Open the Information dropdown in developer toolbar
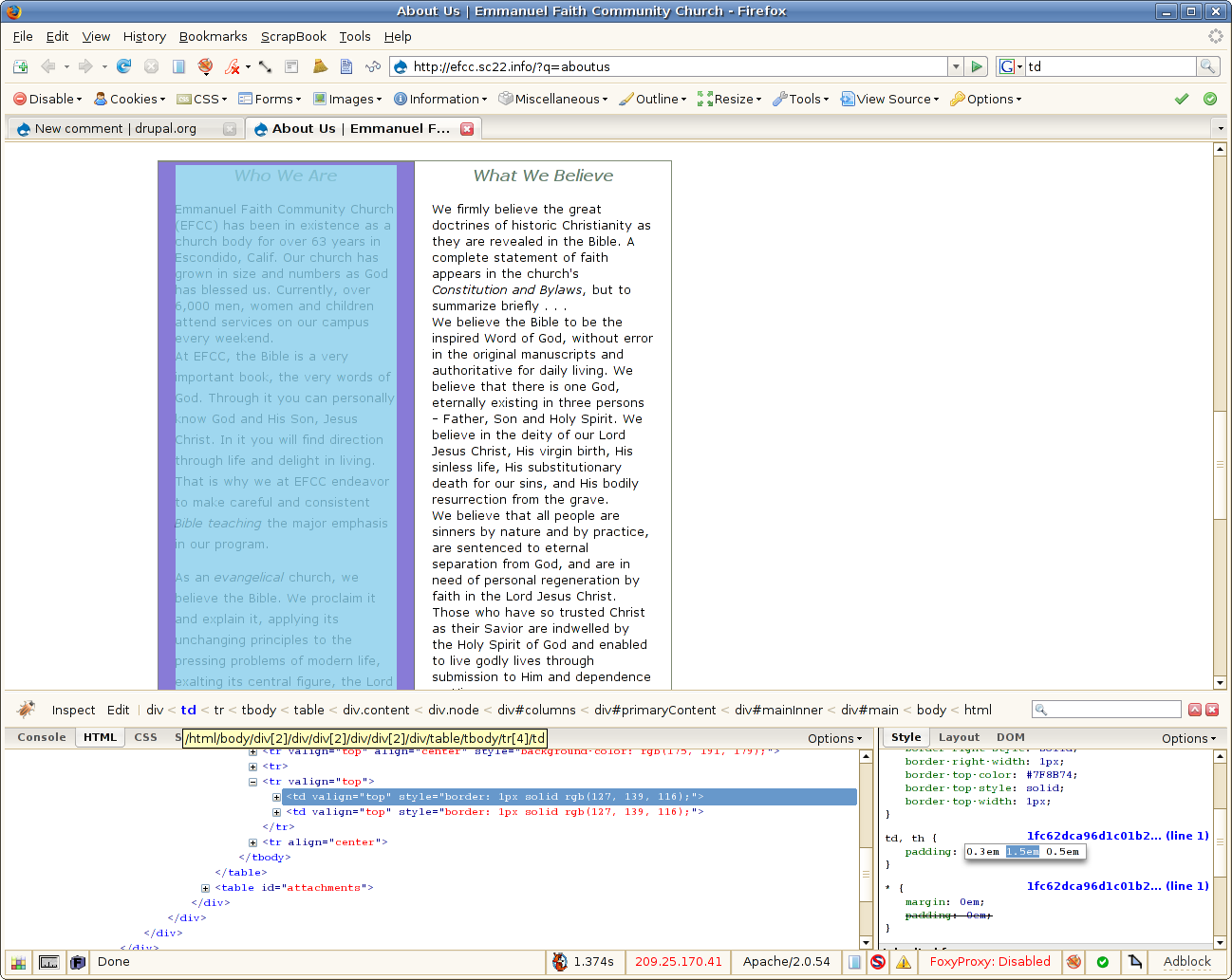Image resolution: width=1232 pixels, height=980 pixels. (x=440, y=99)
